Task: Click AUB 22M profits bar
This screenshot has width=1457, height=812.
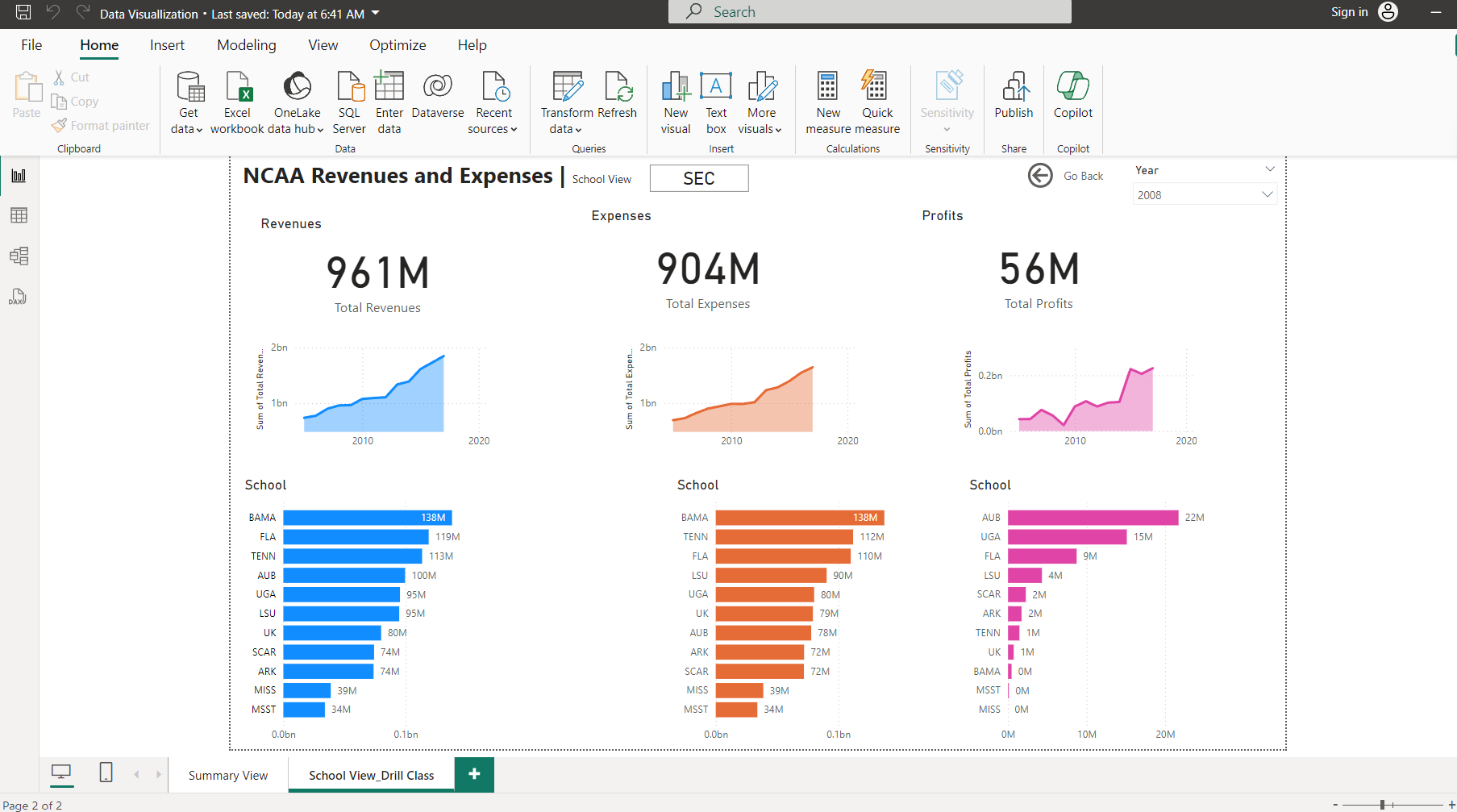Action: click(x=1093, y=518)
